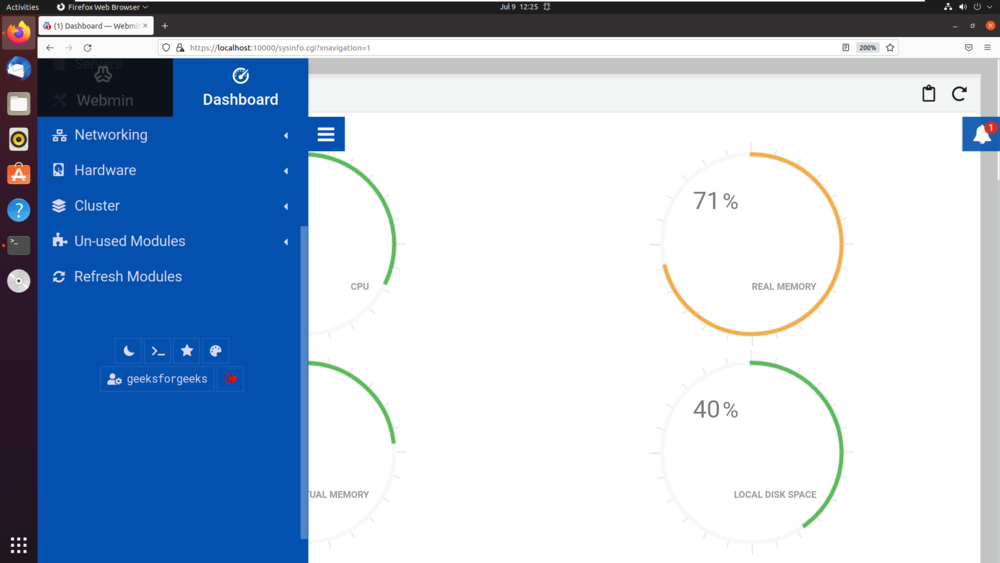Screen dimensions: 1000x563
Task: Toggle reader view icon
Action: point(846,48)
